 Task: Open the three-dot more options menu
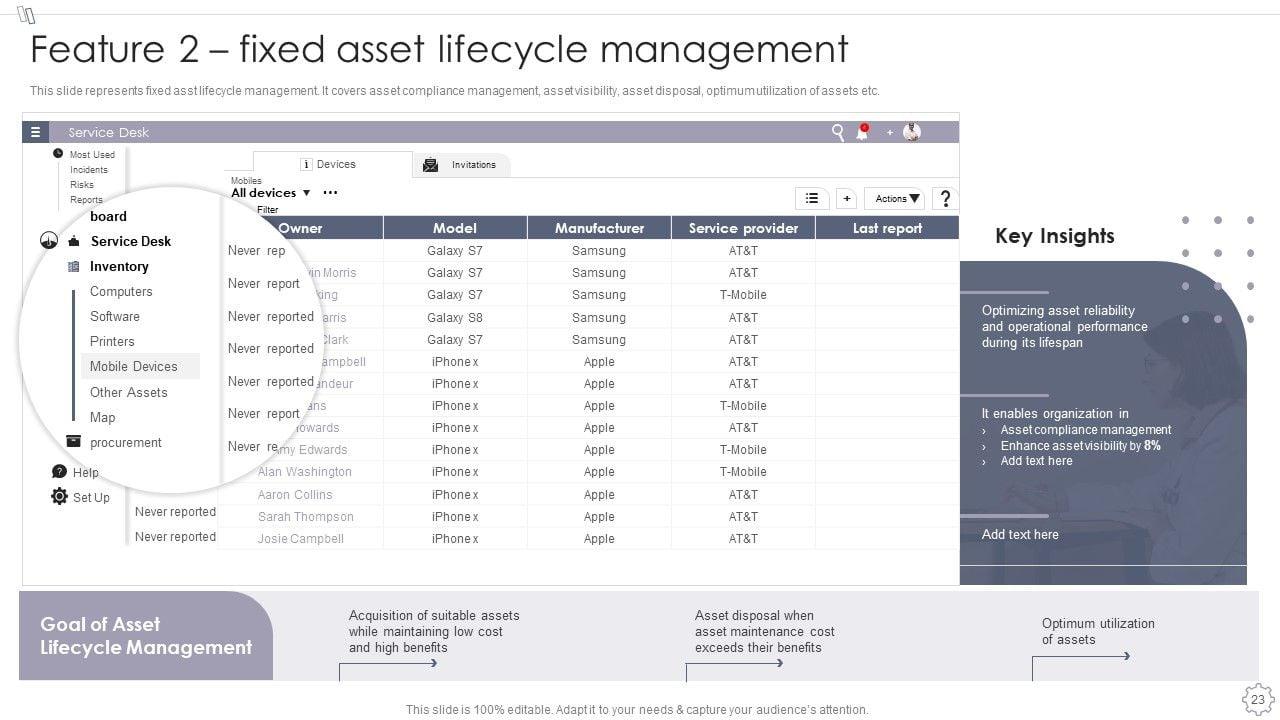tap(330, 193)
